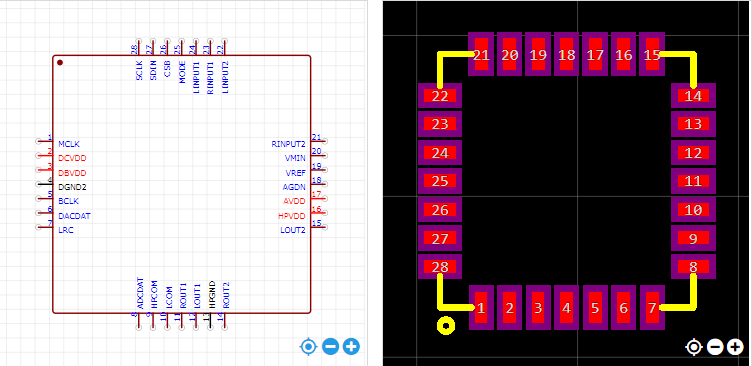Screen dimensions: 752x366
Task: Click the SDIN pin label
Action: [x=153, y=70]
